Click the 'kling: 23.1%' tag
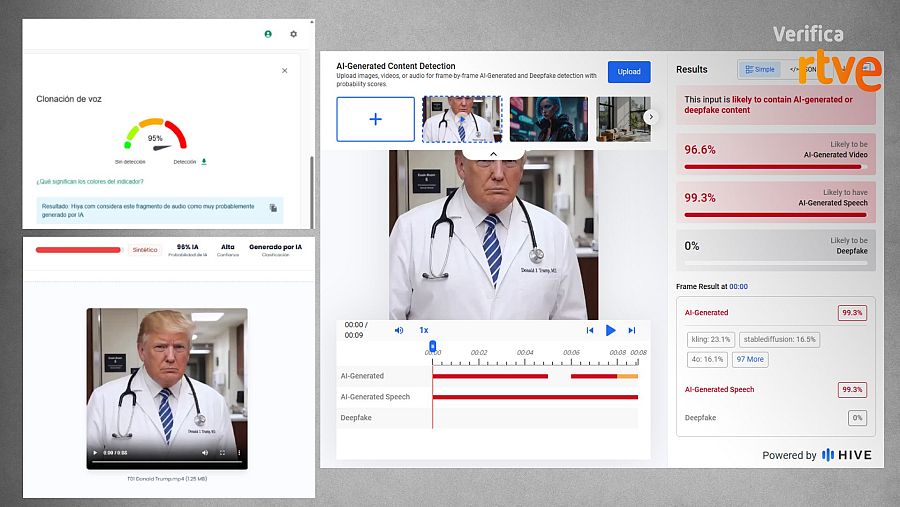 (x=711, y=339)
